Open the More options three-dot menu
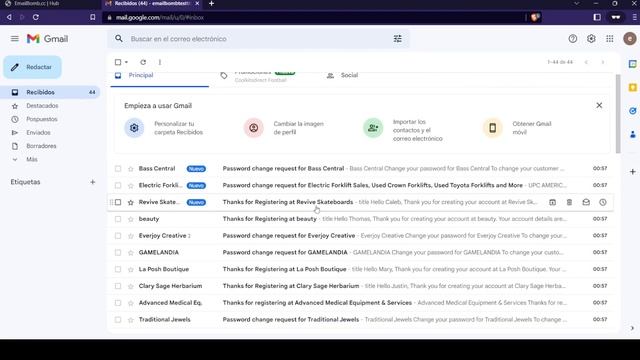 pyautogui.click(x=160, y=62)
